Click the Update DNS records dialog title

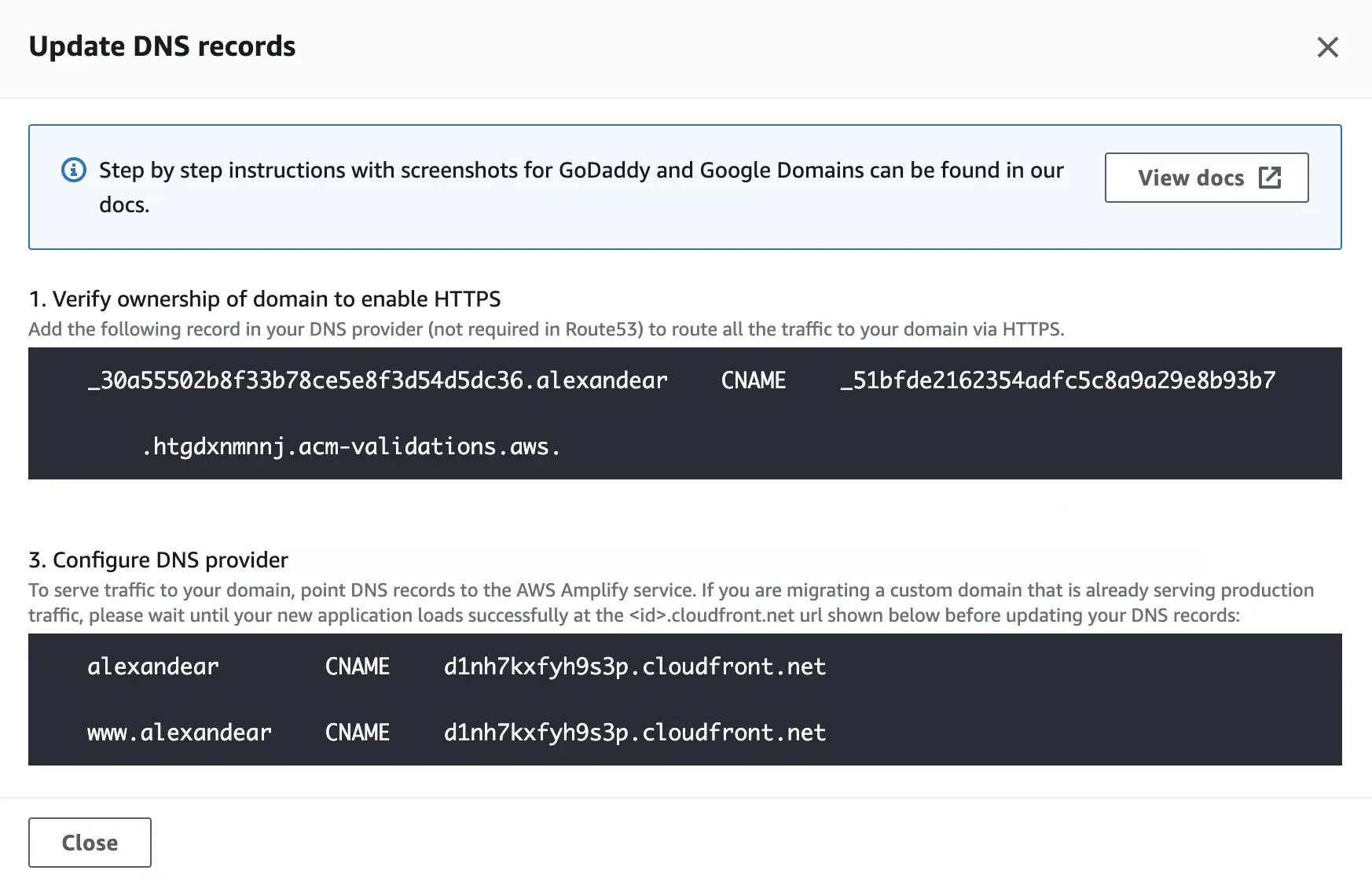[163, 46]
